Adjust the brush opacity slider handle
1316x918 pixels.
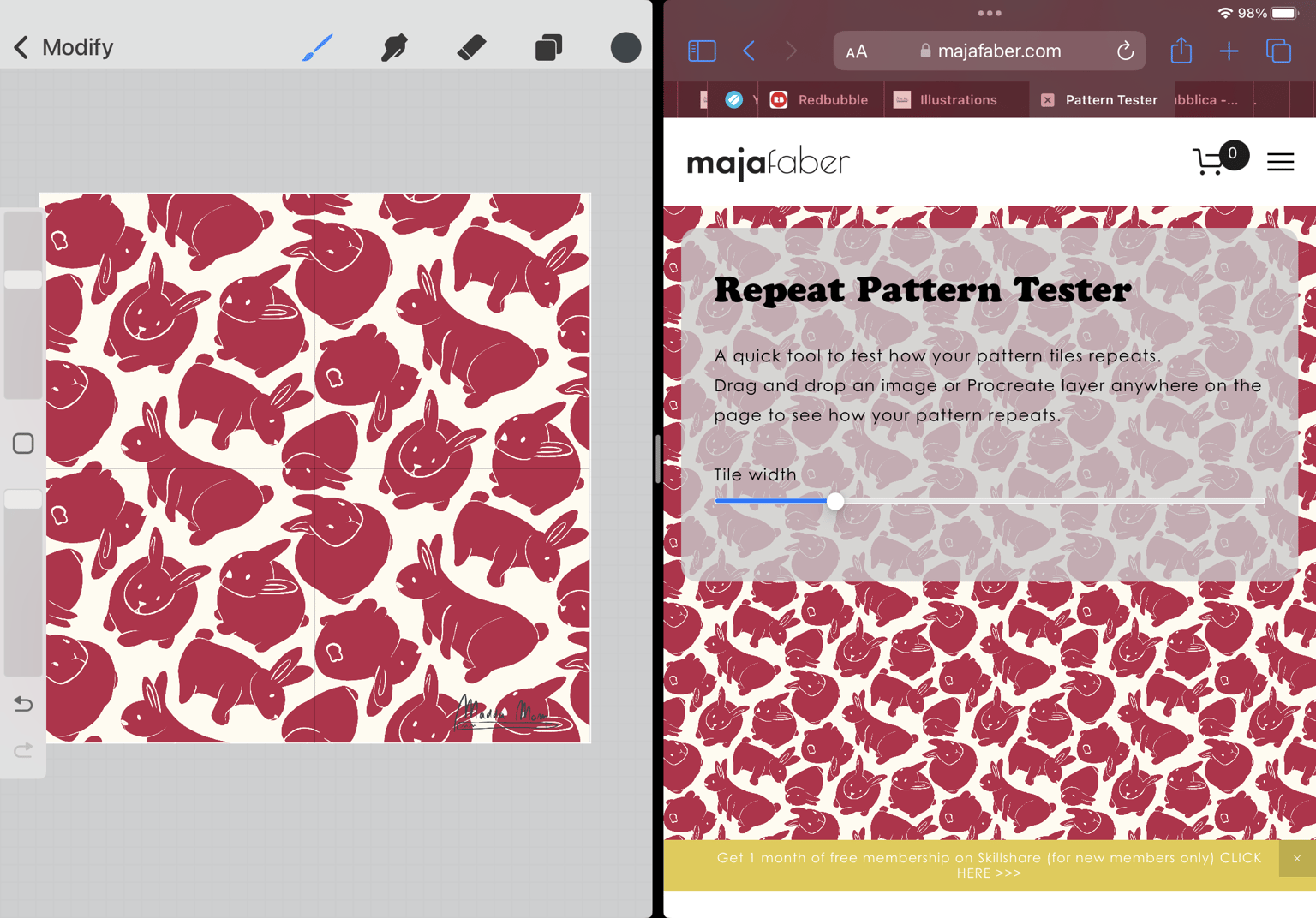[x=23, y=499]
